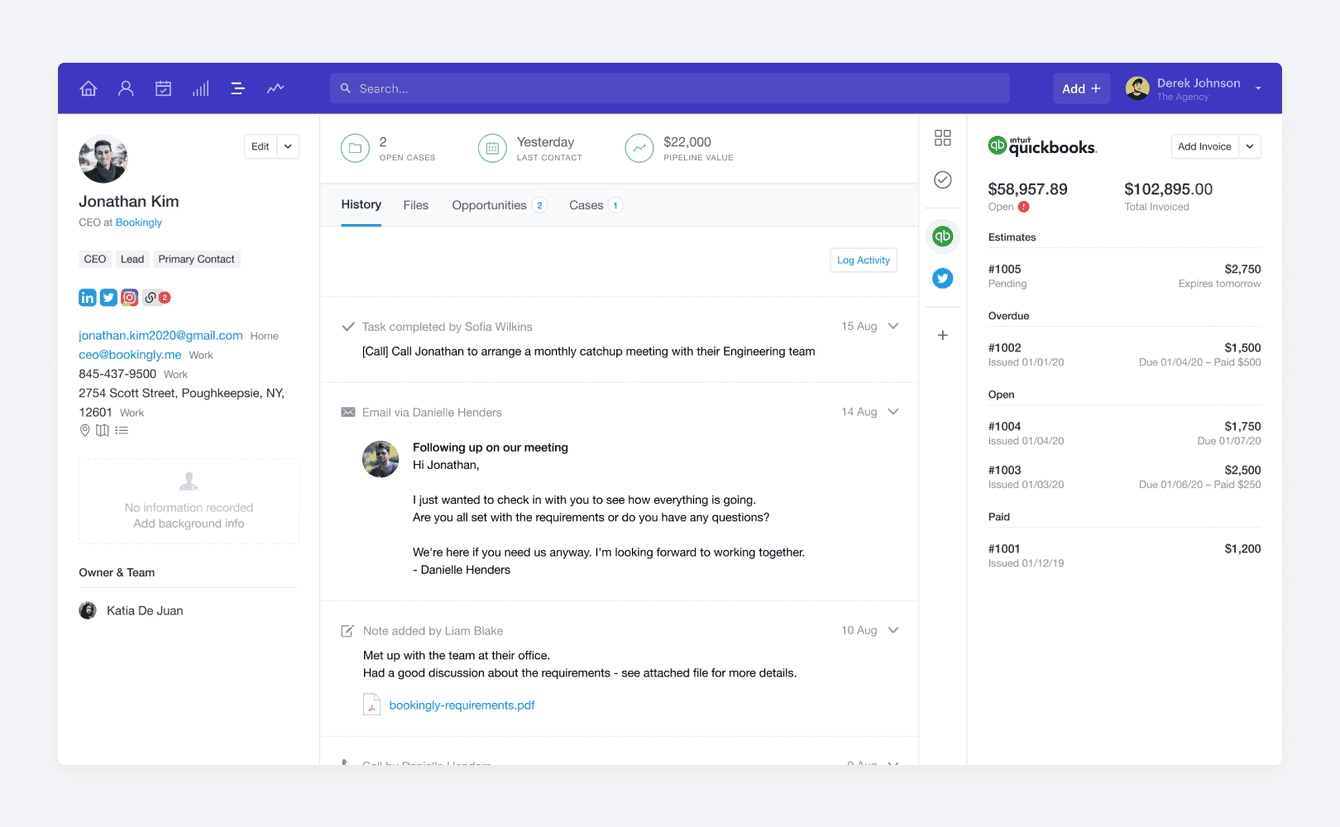Switch to the History tab

point(361,205)
